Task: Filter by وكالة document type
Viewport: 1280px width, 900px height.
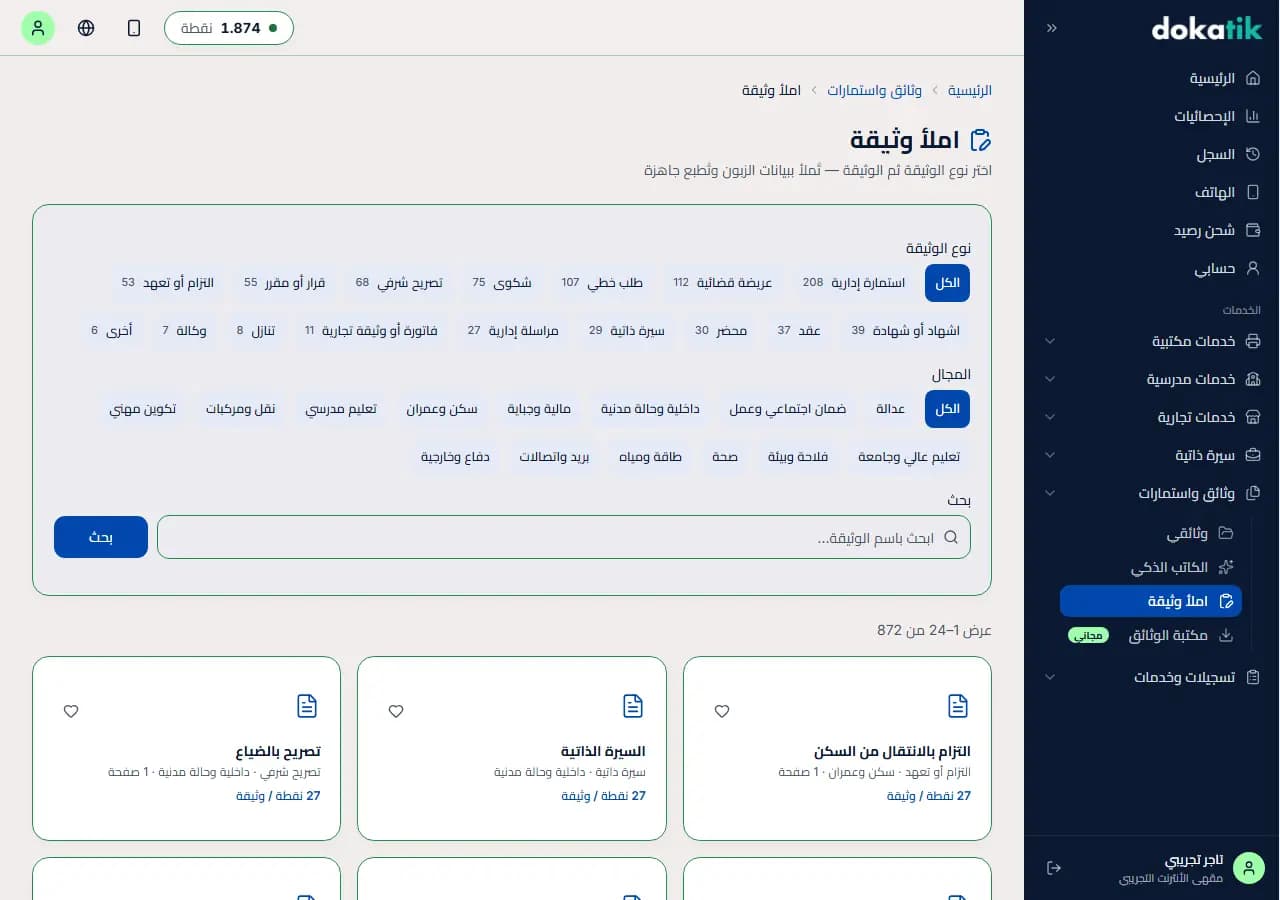Action: [x=184, y=330]
